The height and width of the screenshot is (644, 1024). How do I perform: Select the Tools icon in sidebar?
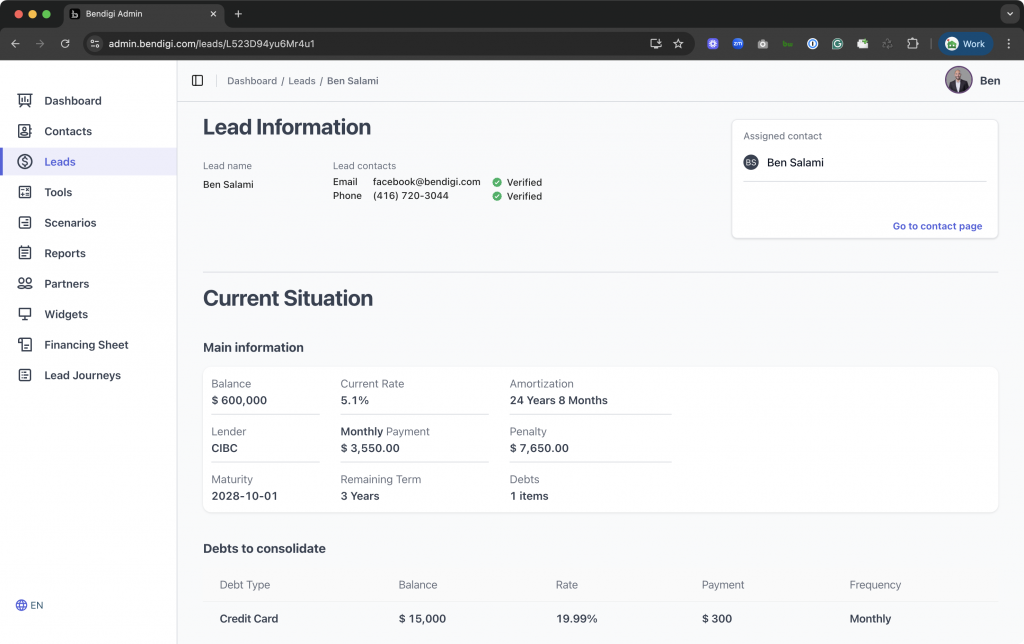[25, 192]
